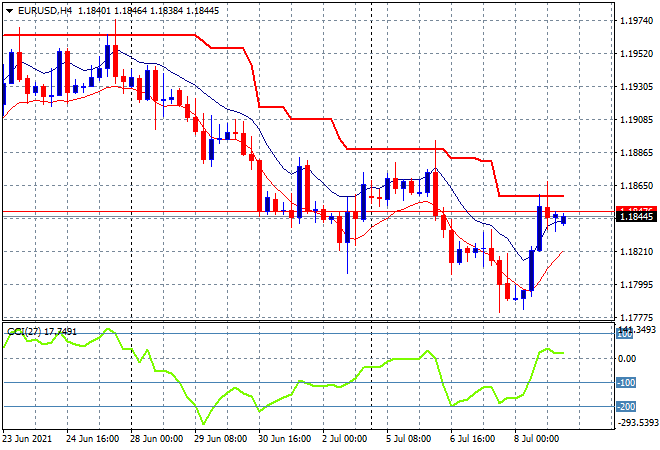Click the current price label 1.18445
660x450 pixels.
click(x=636, y=217)
